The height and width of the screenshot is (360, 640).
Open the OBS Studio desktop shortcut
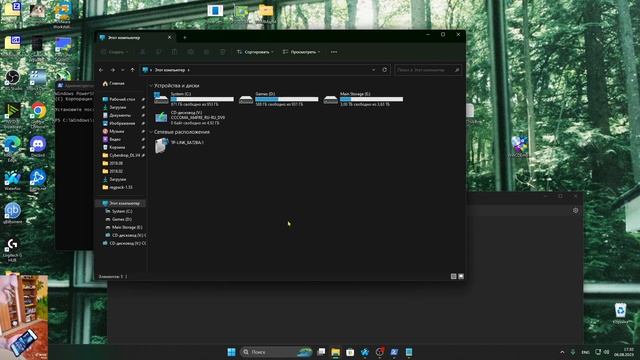(x=12, y=80)
